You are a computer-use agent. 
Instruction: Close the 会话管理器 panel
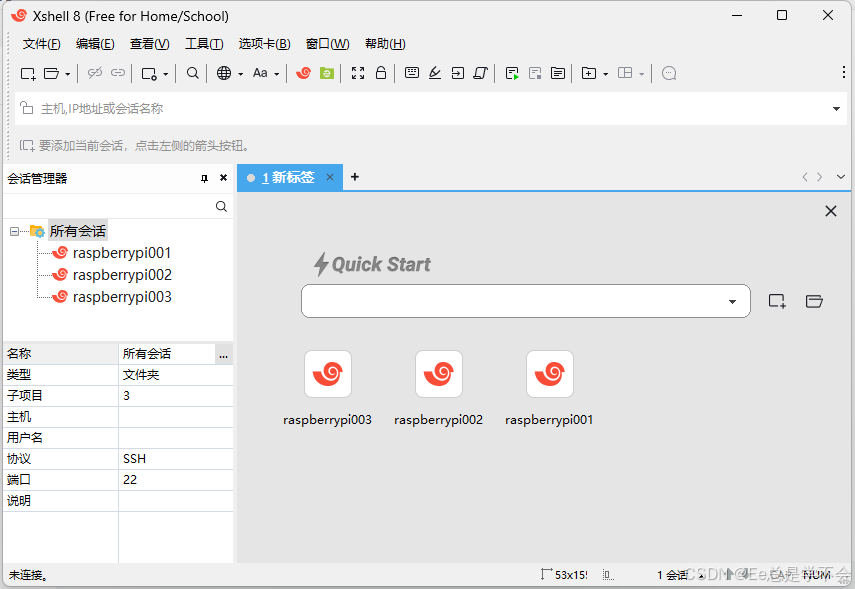[x=223, y=177]
